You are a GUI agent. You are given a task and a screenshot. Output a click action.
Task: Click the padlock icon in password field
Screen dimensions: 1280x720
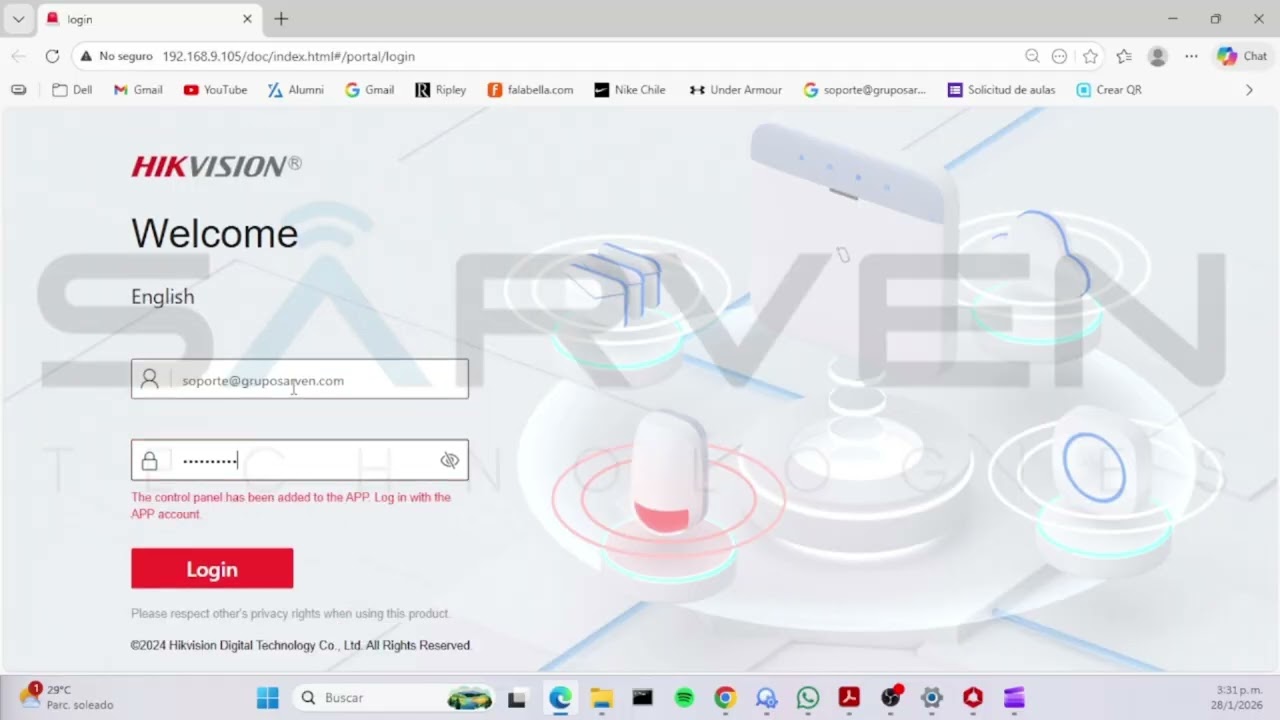point(149,460)
